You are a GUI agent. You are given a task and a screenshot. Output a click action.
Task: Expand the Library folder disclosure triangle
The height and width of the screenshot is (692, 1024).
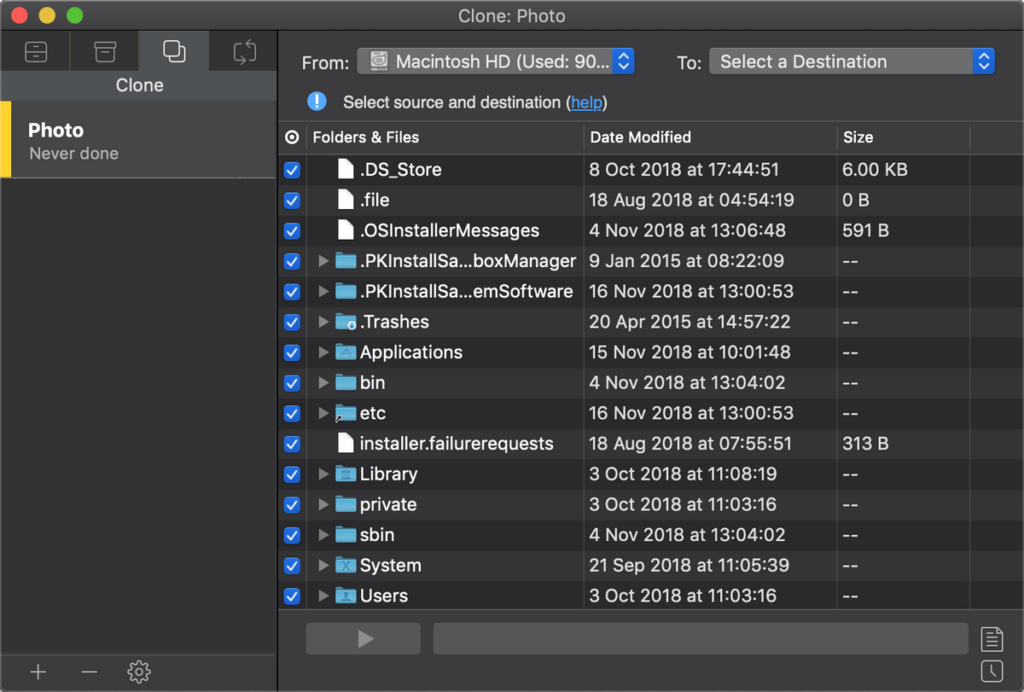pyautogui.click(x=321, y=474)
